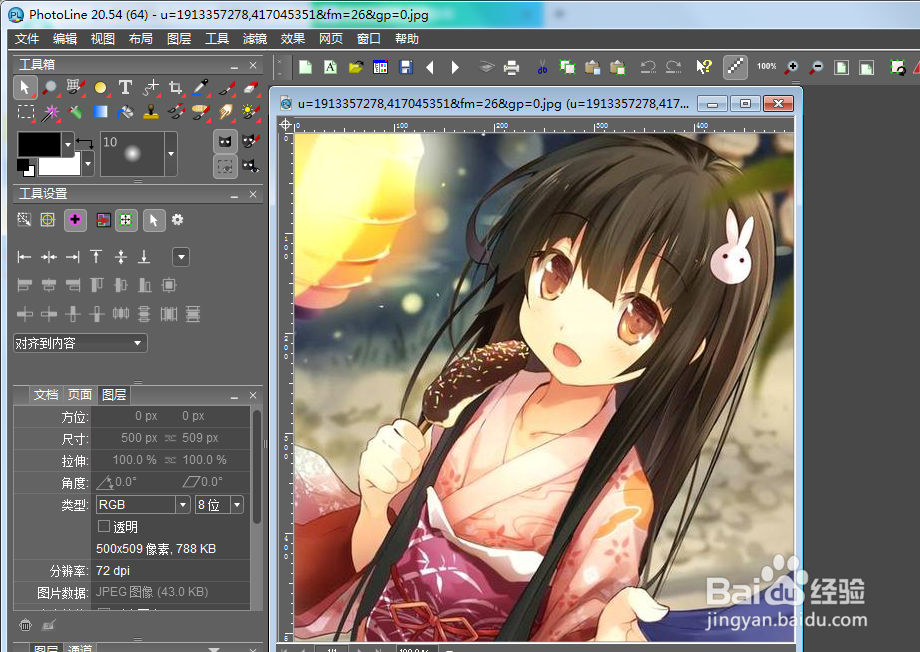The image size is (920, 652).
Task: Open file with folder toolbar icon
Action: [356, 67]
